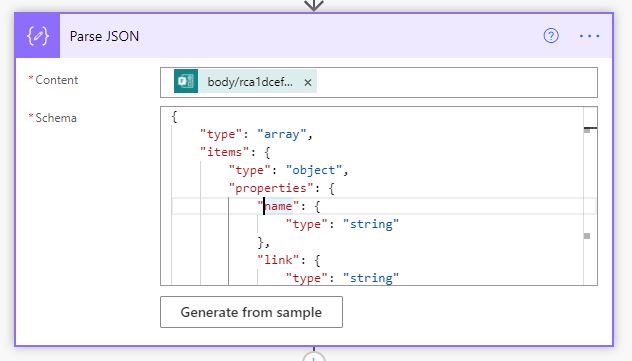Click the add step plus below the card
The height and width of the screenshot is (361, 632).
coord(314,357)
